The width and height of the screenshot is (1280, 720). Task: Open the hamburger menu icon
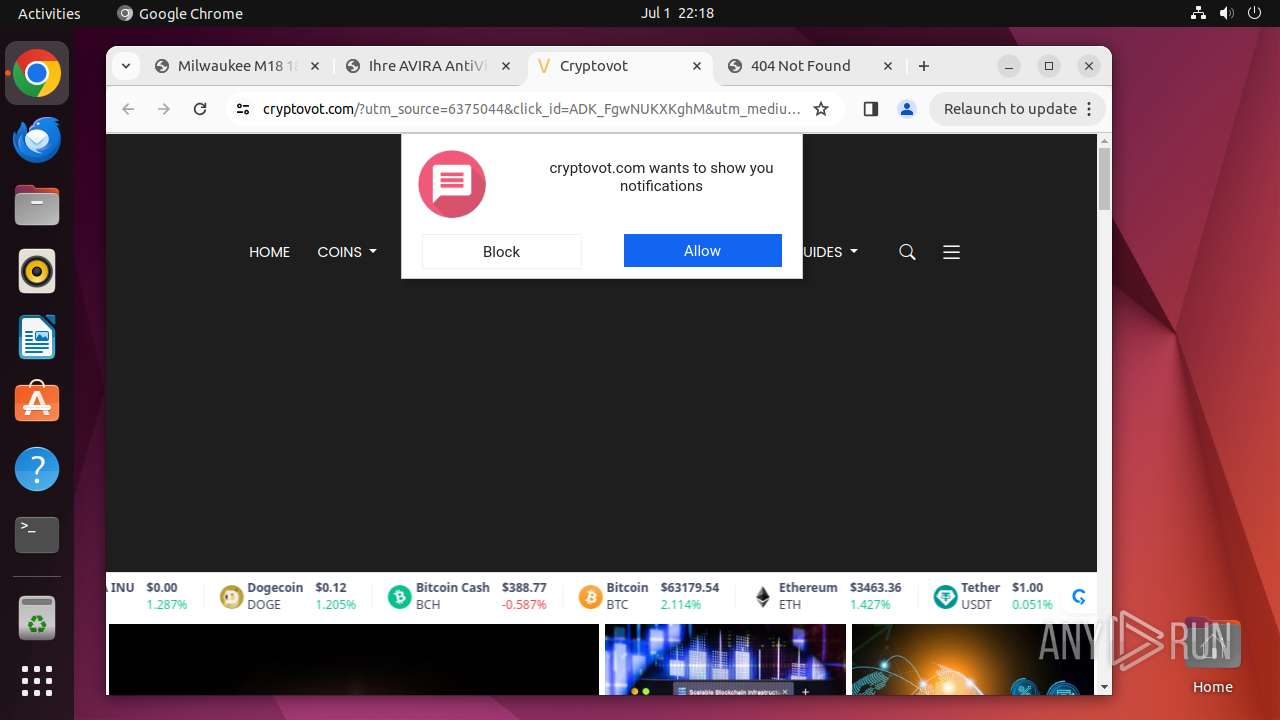[x=951, y=252]
